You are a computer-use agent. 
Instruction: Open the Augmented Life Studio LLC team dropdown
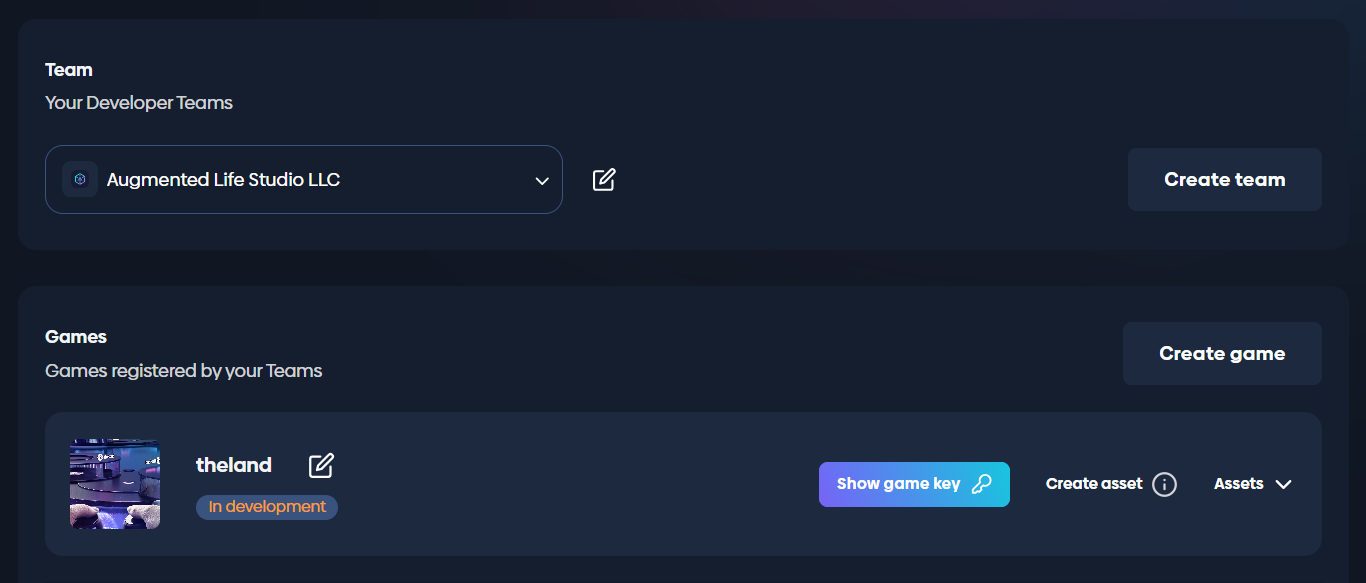pos(303,180)
